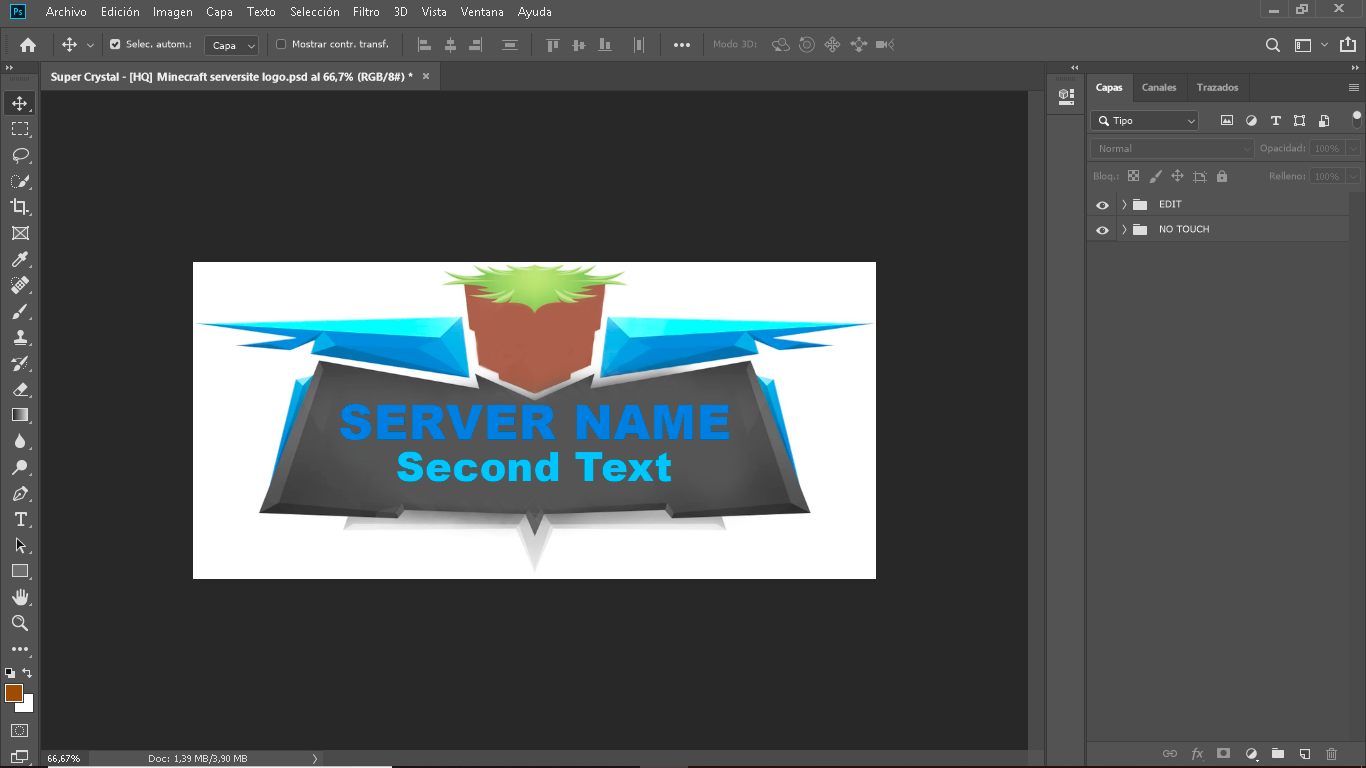Select the Rectangle shape tool

point(20,571)
